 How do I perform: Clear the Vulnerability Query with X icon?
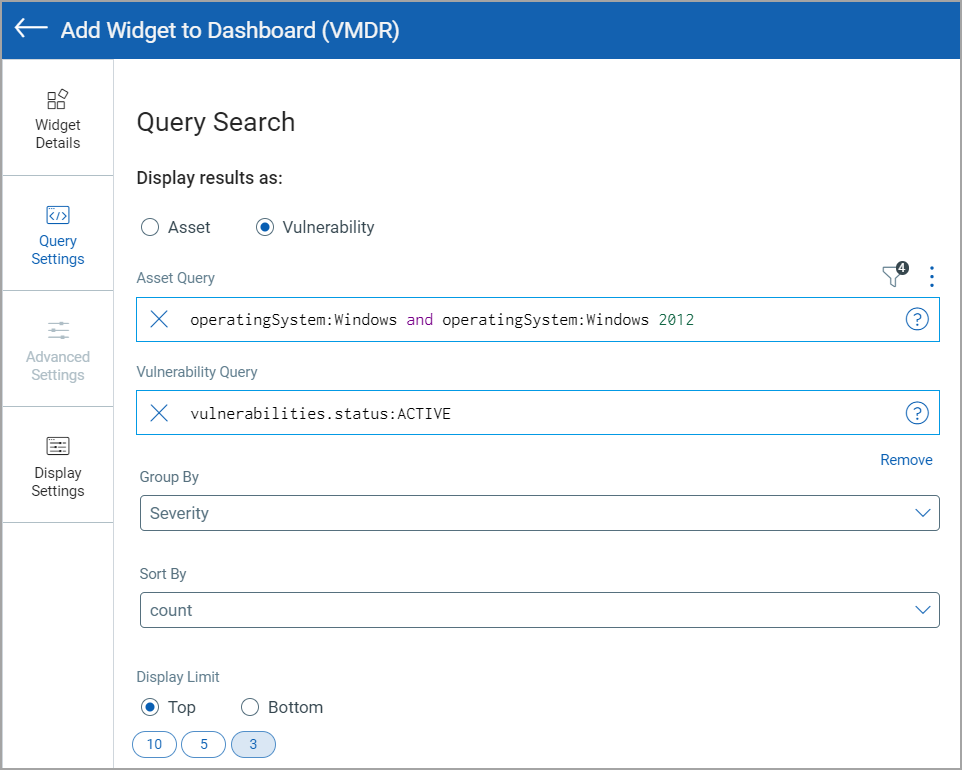(x=159, y=413)
